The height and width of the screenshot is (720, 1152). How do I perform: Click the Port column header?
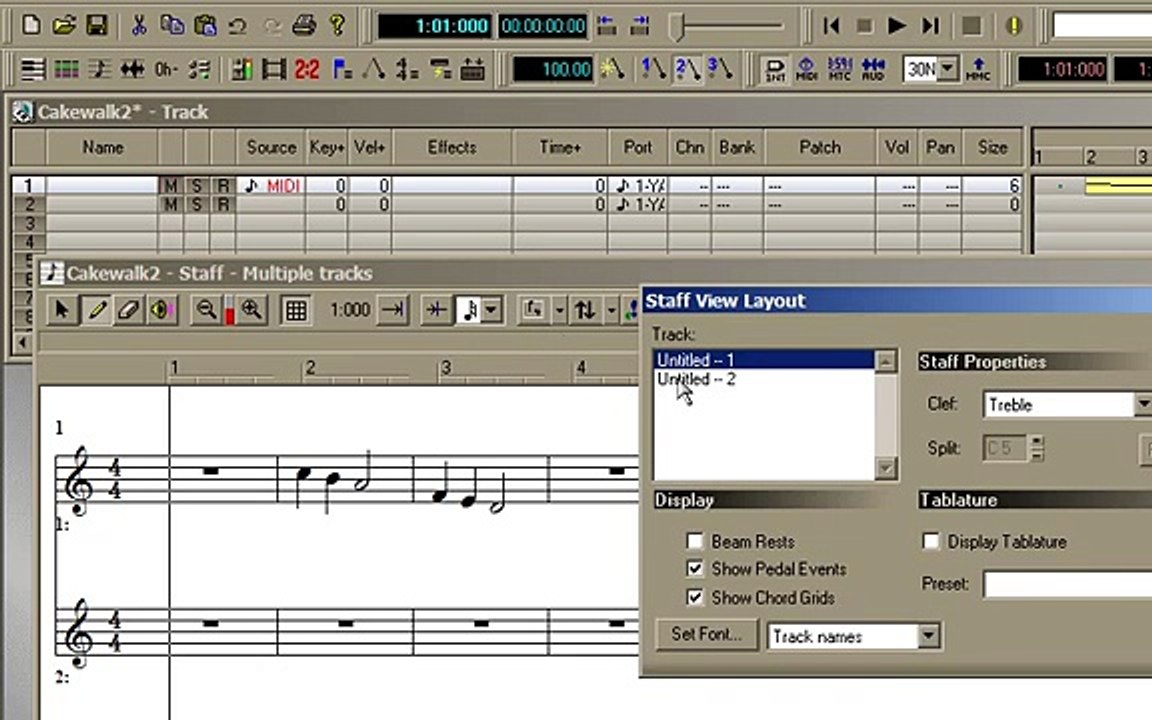pyautogui.click(x=638, y=148)
